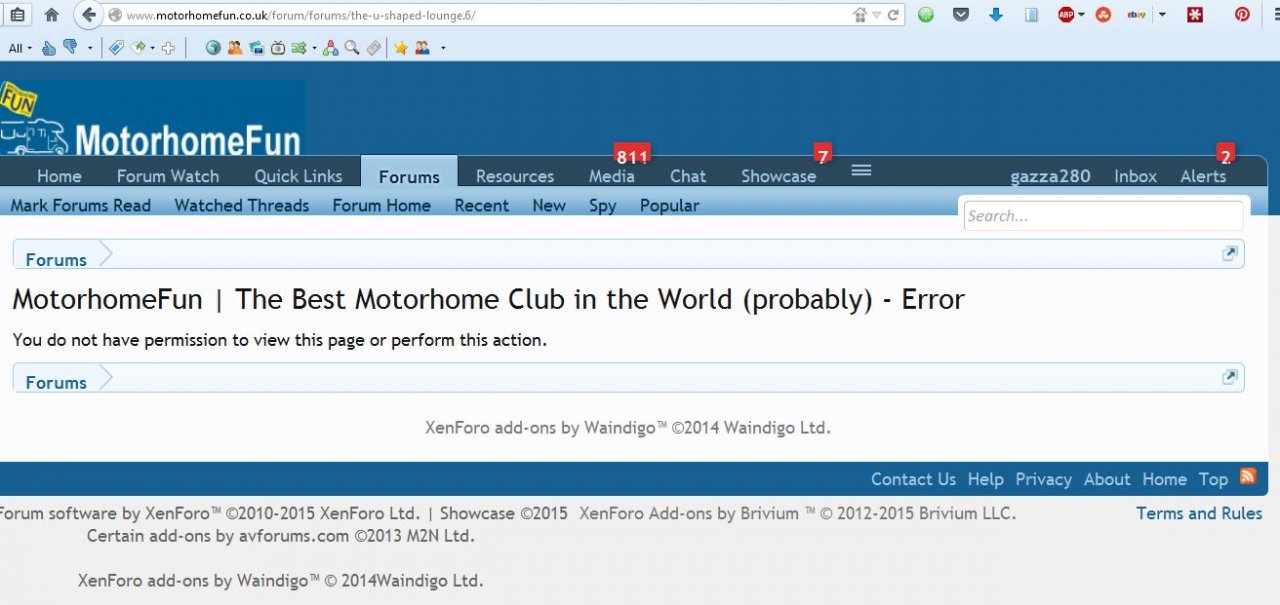
Task: Open the Resources tab
Action: (515, 176)
